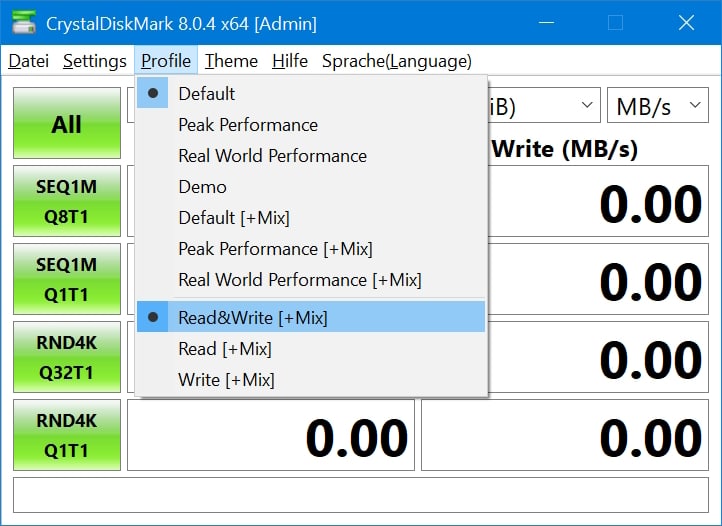722x526 pixels.
Task: Select Real World Performance profile
Action: 311,156
